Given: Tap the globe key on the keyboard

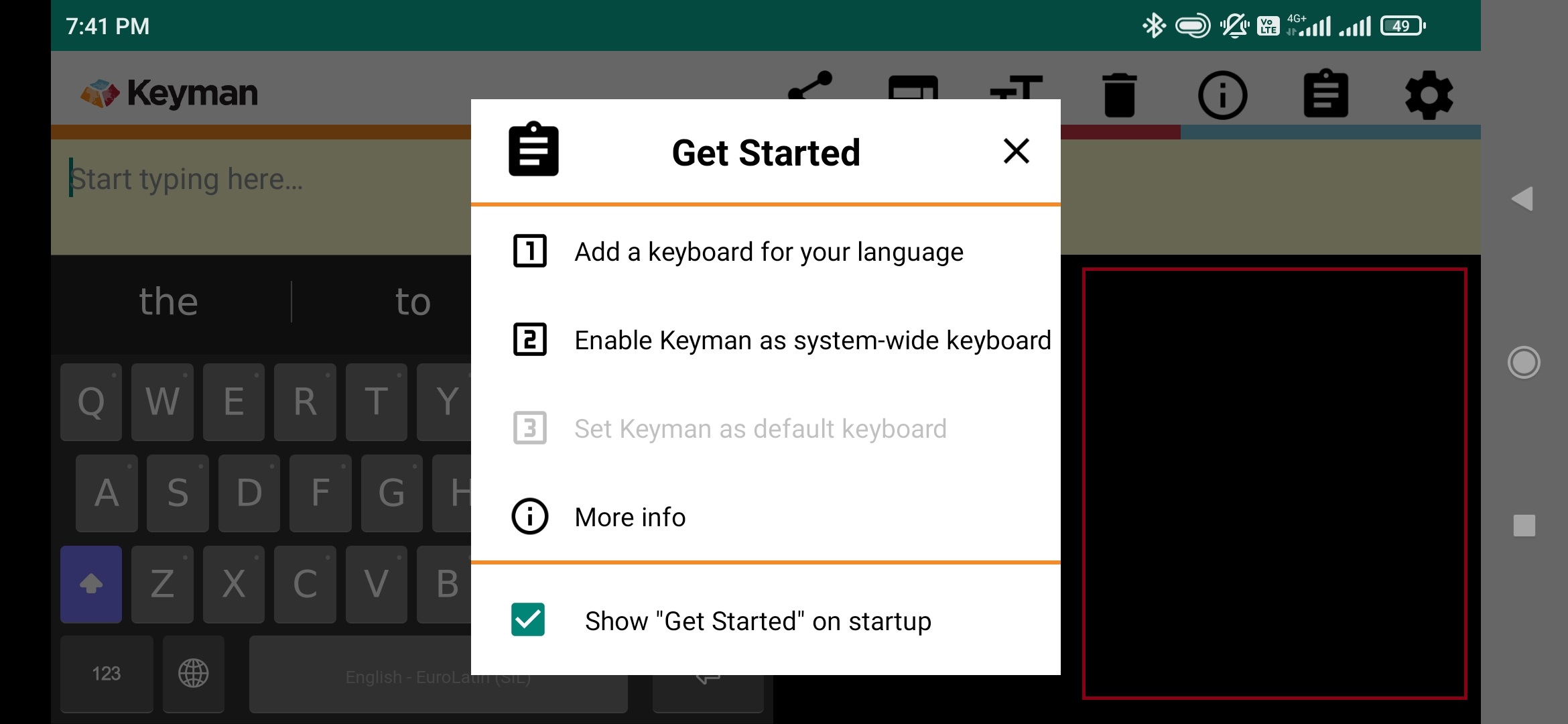Looking at the screenshot, I should (193, 675).
